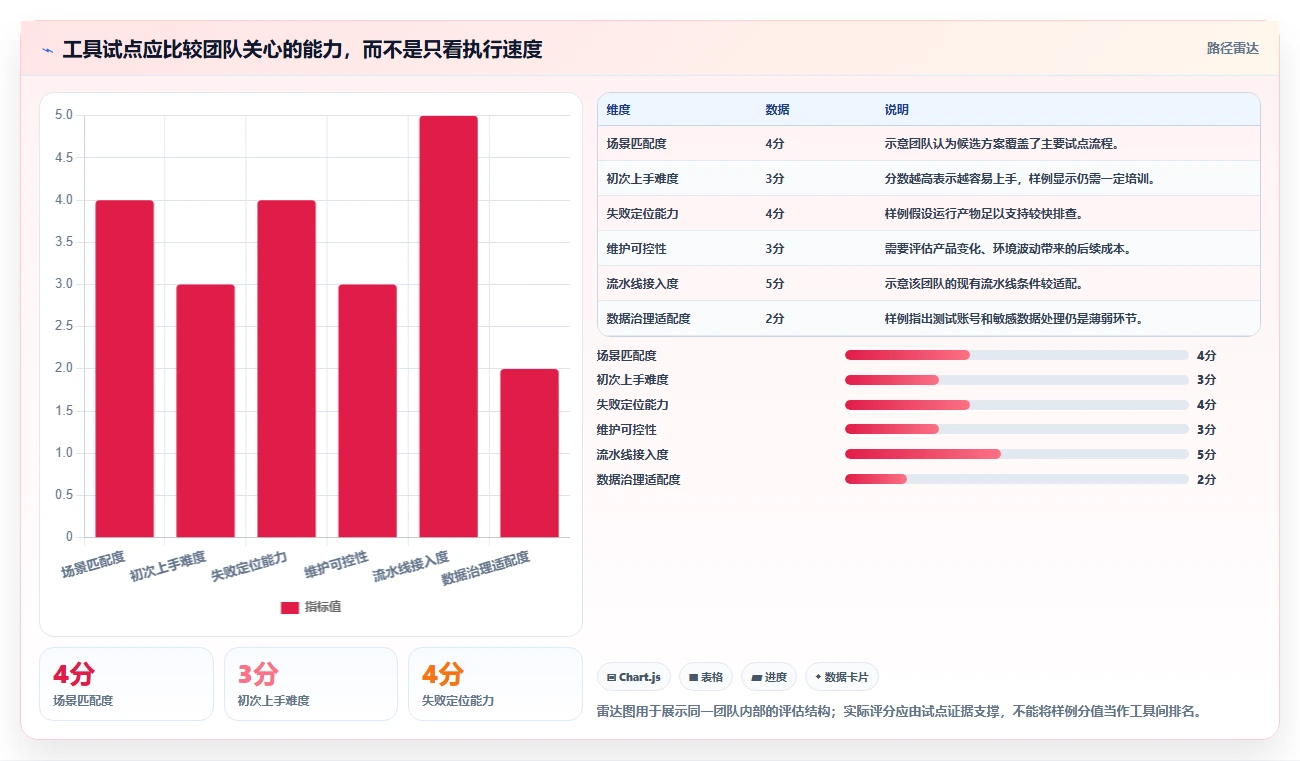Click the lightning icon beside the page title
Image resolution: width=1300 pixels, height=761 pixels.
[x=48, y=49]
